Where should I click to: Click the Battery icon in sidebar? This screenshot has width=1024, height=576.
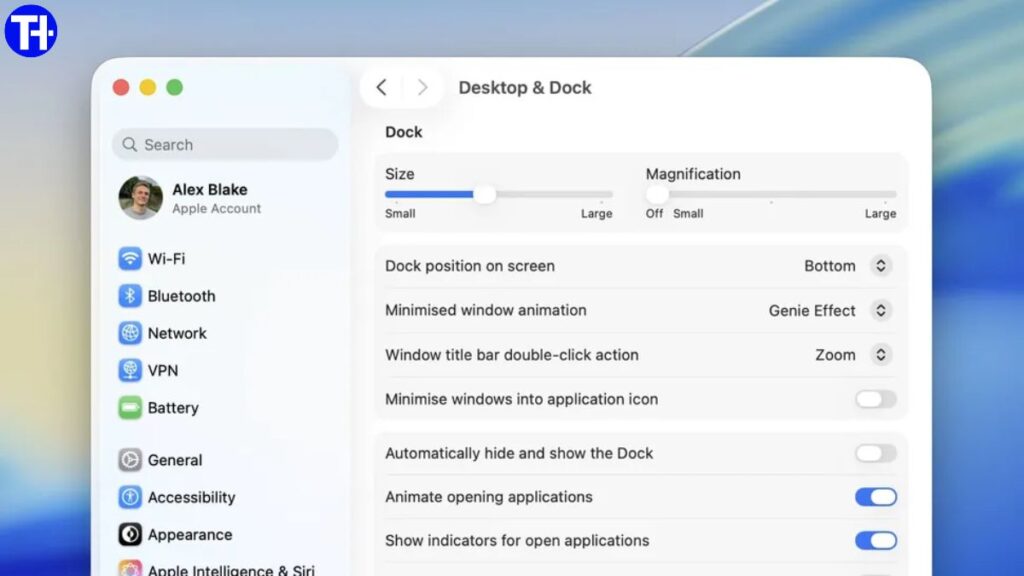tap(131, 408)
